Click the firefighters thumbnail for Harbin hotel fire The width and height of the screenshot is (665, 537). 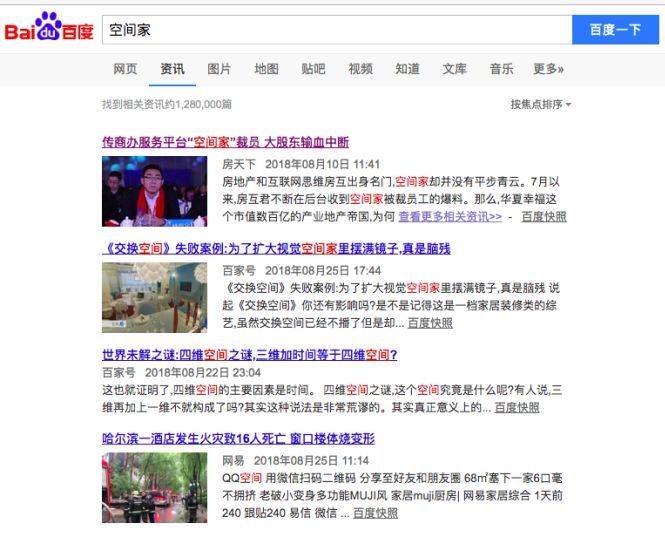coord(154,488)
